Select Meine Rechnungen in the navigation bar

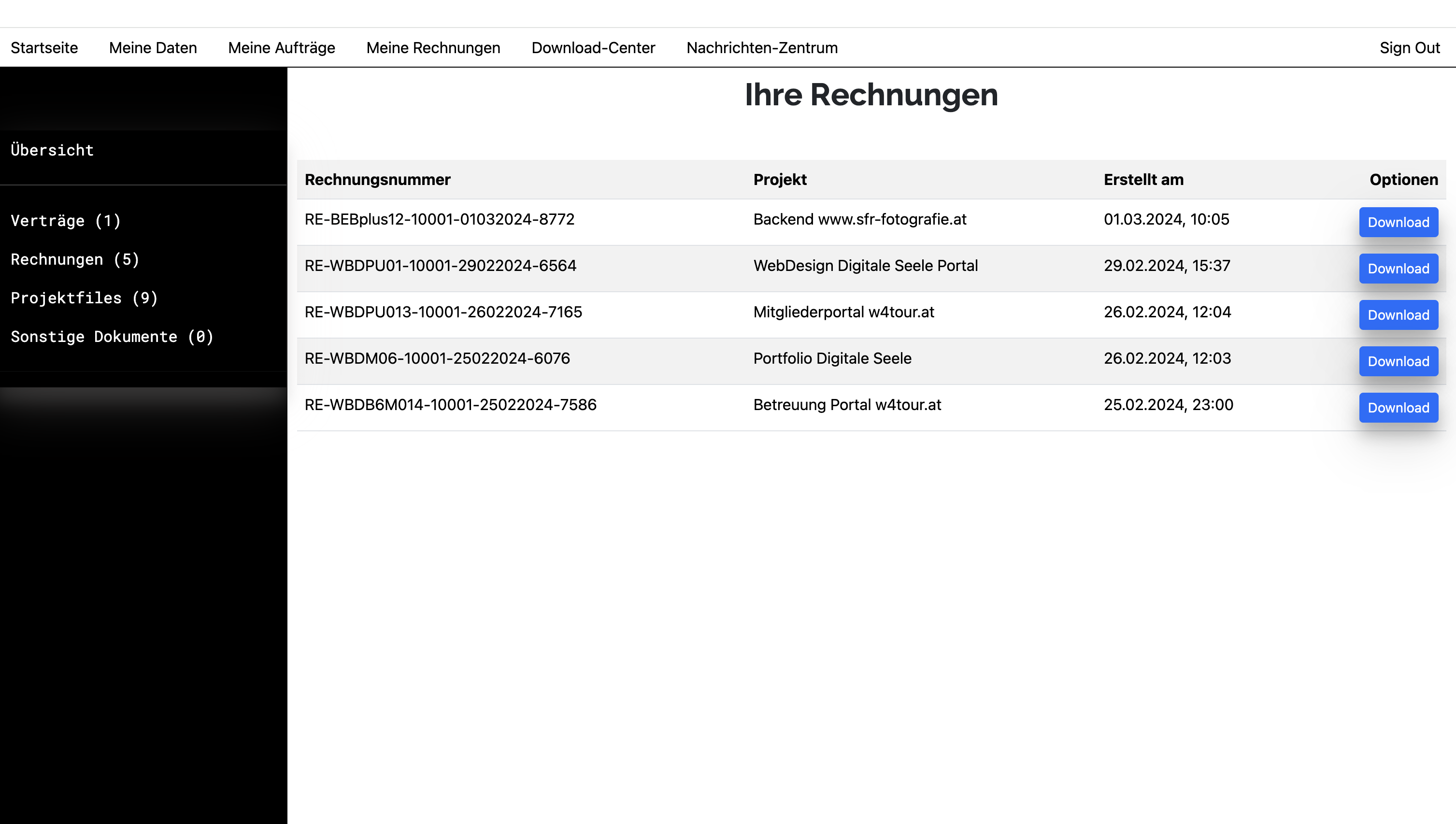pos(433,47)
